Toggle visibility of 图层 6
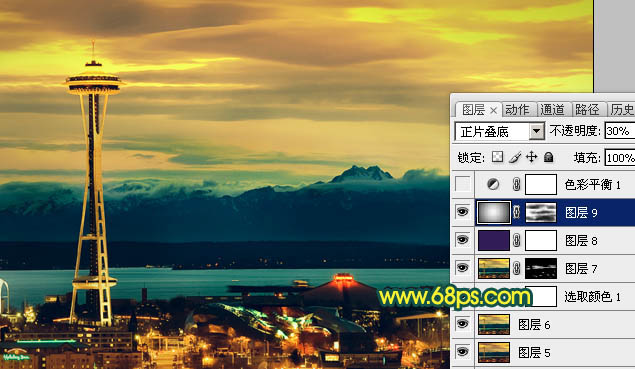 [462, 324]
